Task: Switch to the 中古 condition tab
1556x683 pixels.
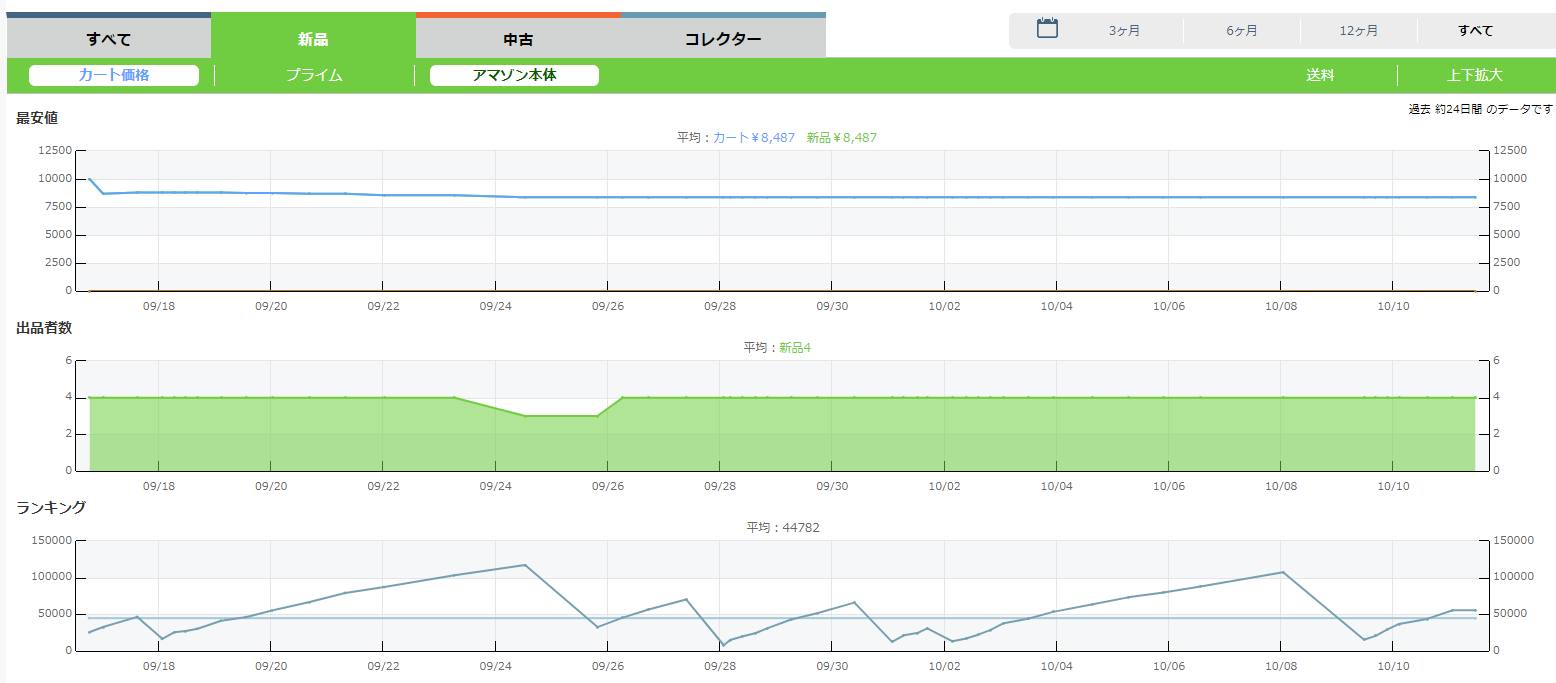Action: point(518,40)
